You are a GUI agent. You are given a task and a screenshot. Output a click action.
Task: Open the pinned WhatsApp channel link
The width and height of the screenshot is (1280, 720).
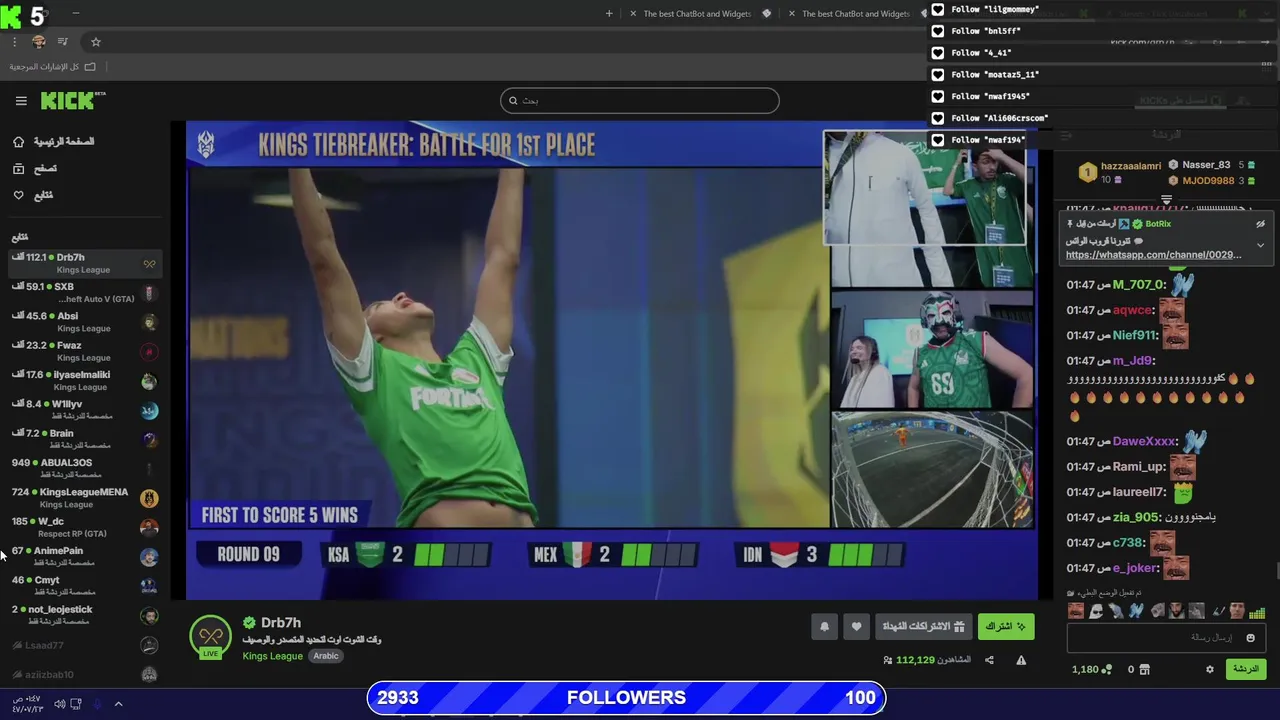1153,255
